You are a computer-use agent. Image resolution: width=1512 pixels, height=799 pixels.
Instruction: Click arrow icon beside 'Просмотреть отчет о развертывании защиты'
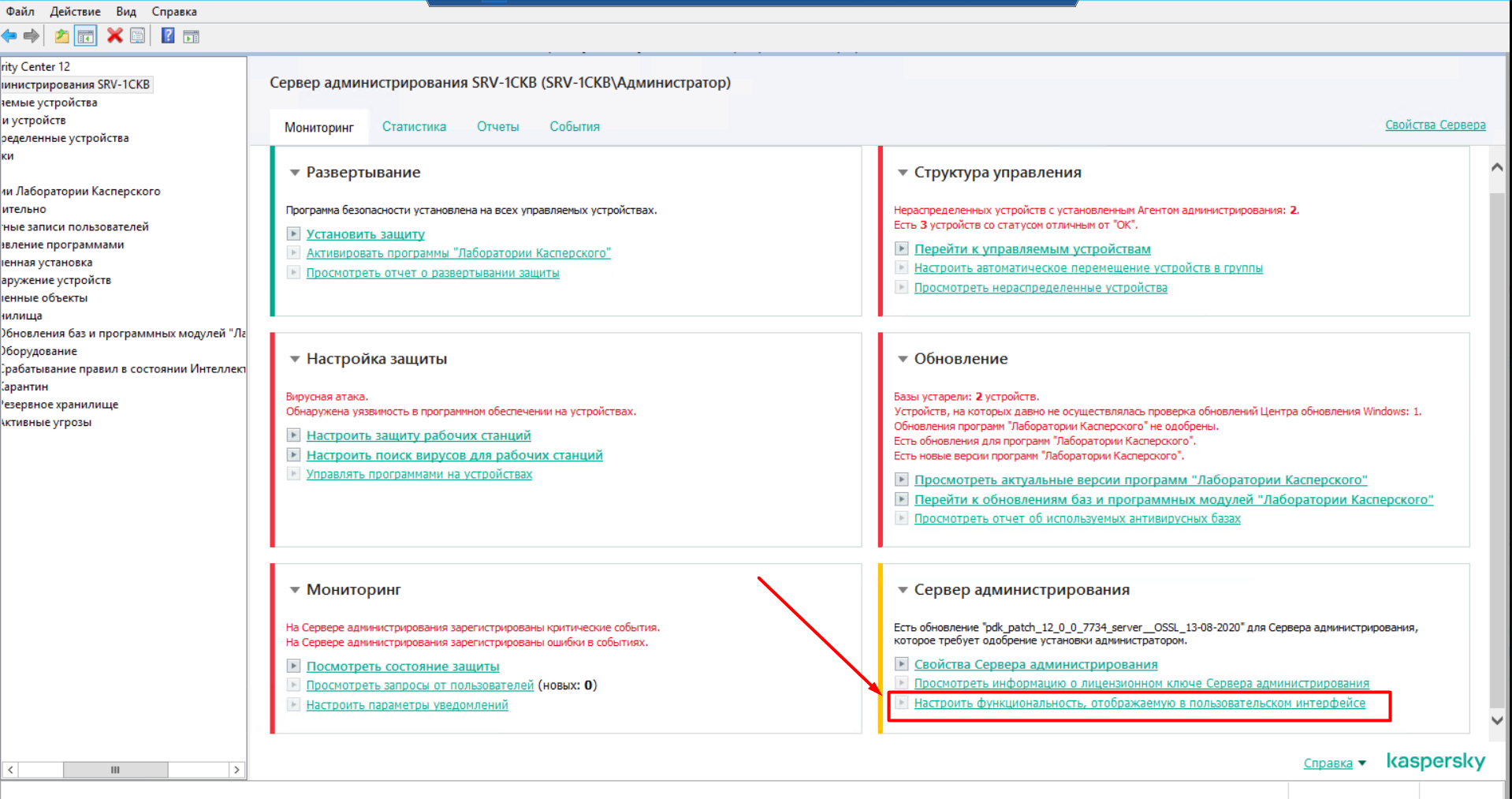(x=293, y=272)
